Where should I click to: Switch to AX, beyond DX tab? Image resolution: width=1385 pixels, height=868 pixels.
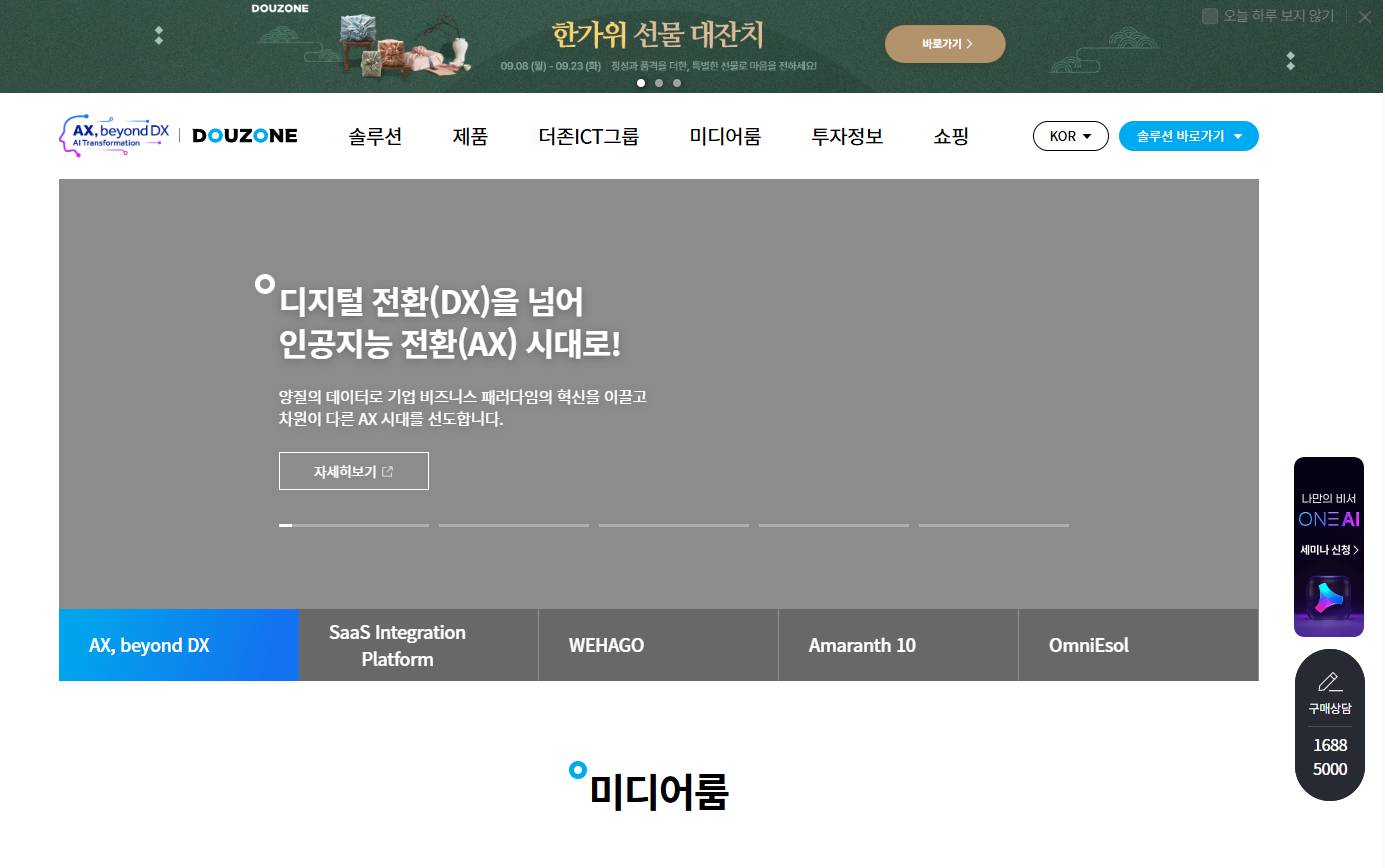tap(179, 645)
